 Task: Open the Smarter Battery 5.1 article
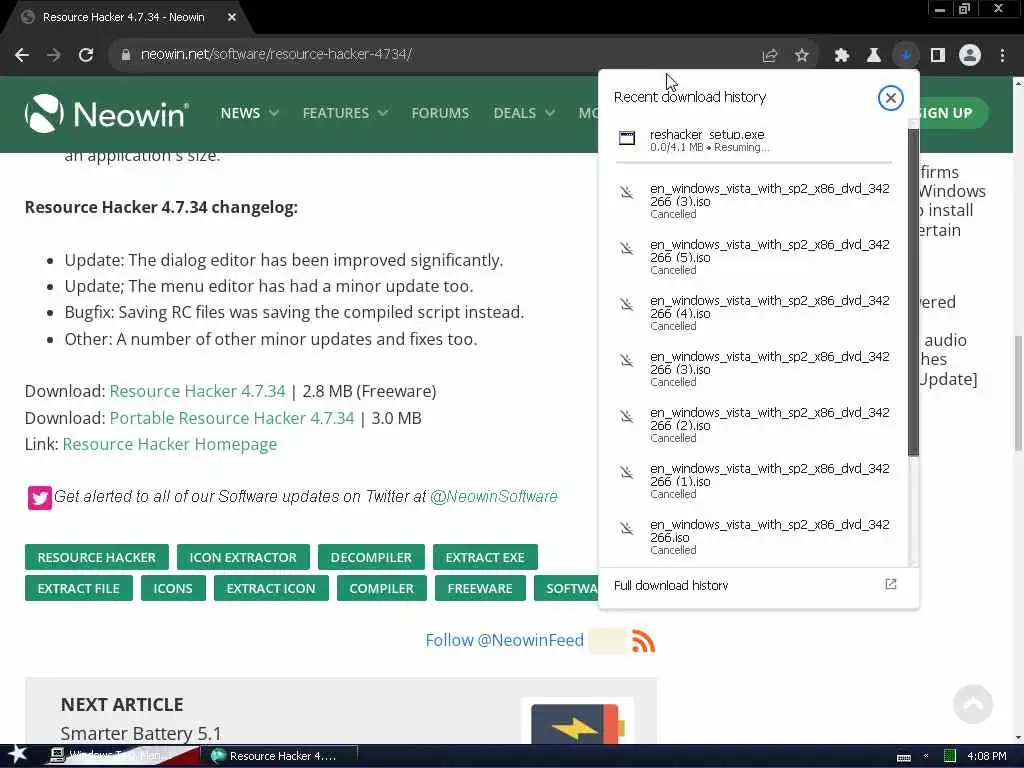click(140, 733)
